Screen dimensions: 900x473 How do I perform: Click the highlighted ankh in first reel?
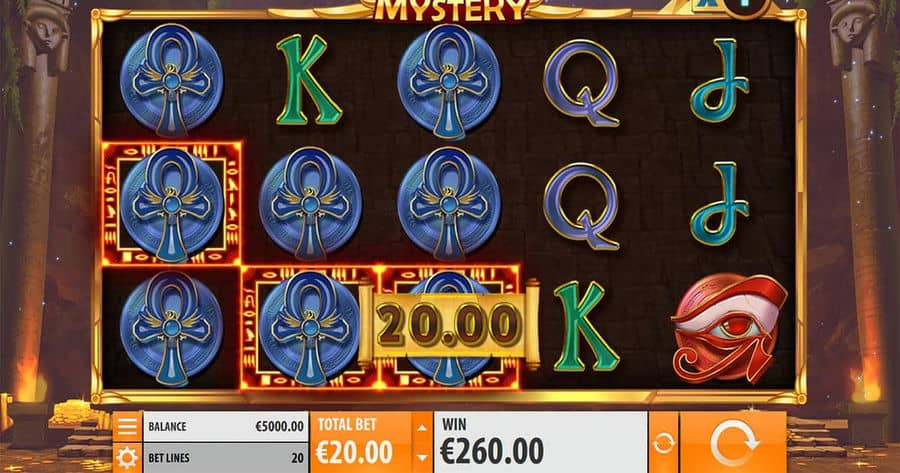point(172,204)
